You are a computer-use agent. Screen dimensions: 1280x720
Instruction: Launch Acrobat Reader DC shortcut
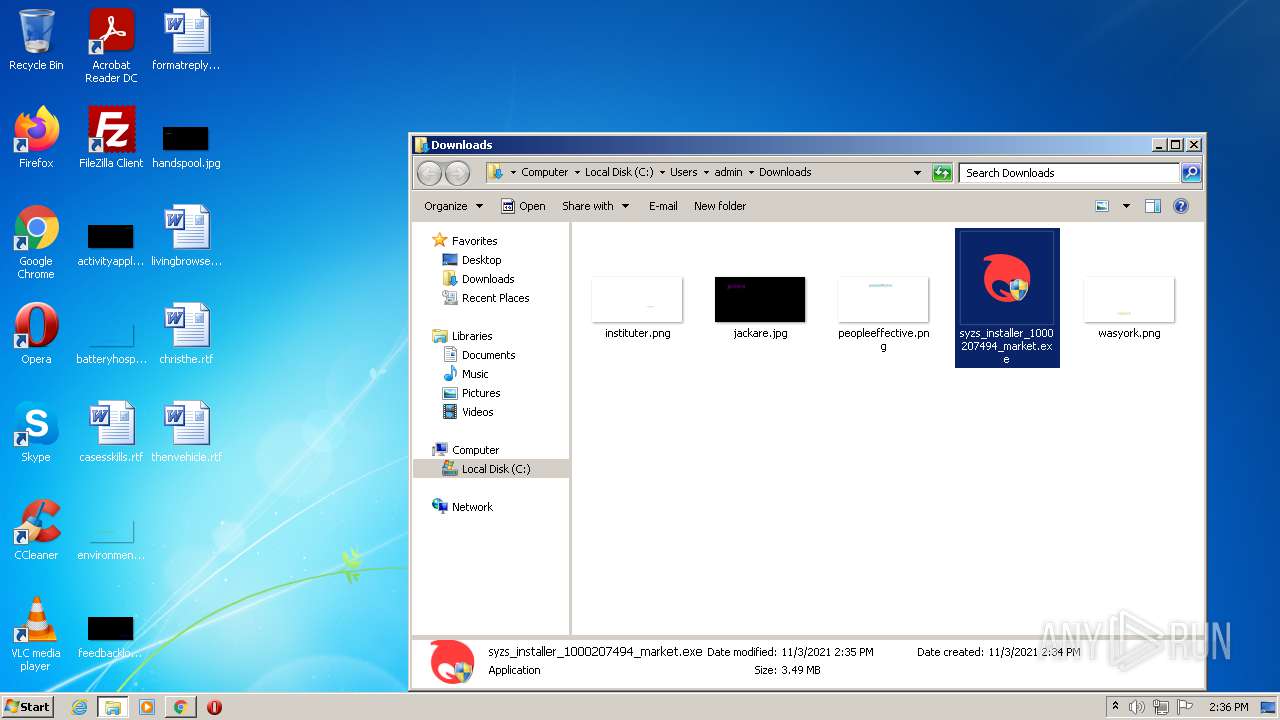coord(111,46)
